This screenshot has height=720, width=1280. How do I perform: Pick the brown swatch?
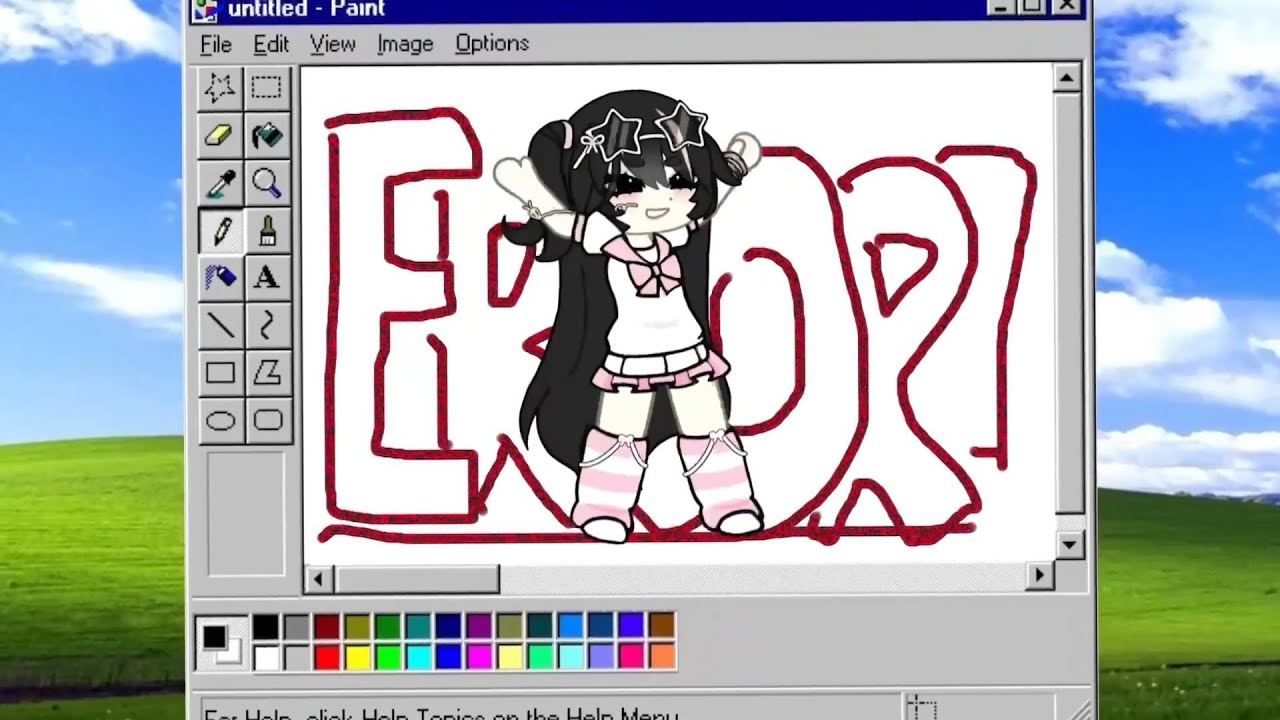pos(662,626)
